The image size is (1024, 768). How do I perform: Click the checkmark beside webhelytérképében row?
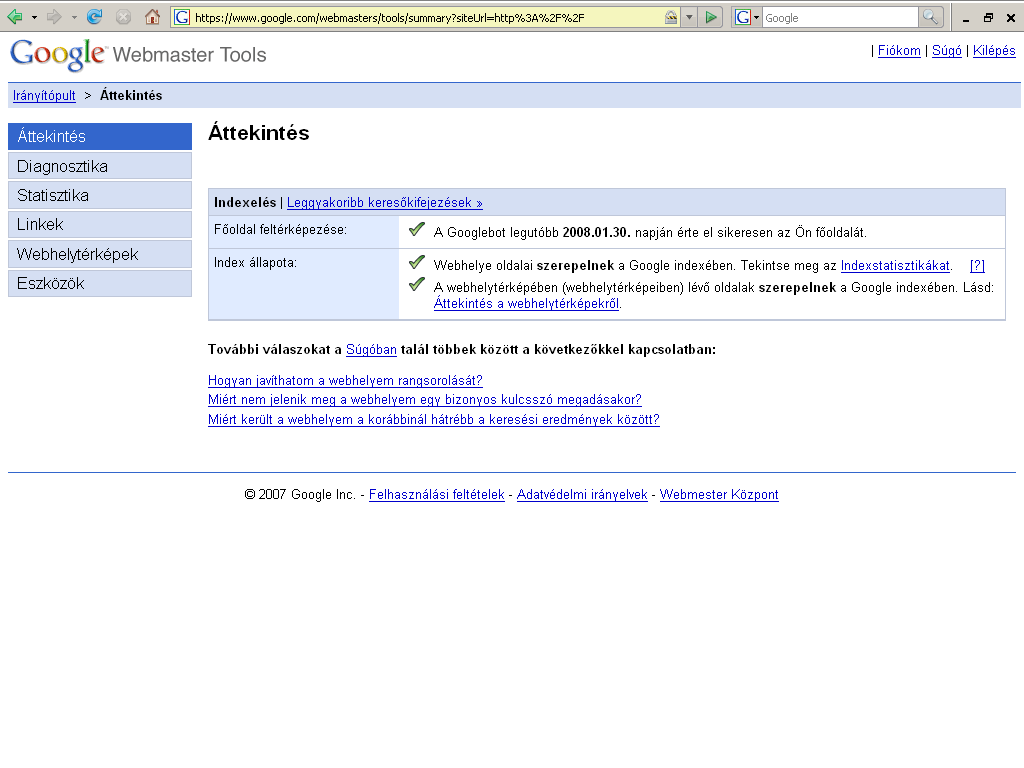[x=417, y=285]
